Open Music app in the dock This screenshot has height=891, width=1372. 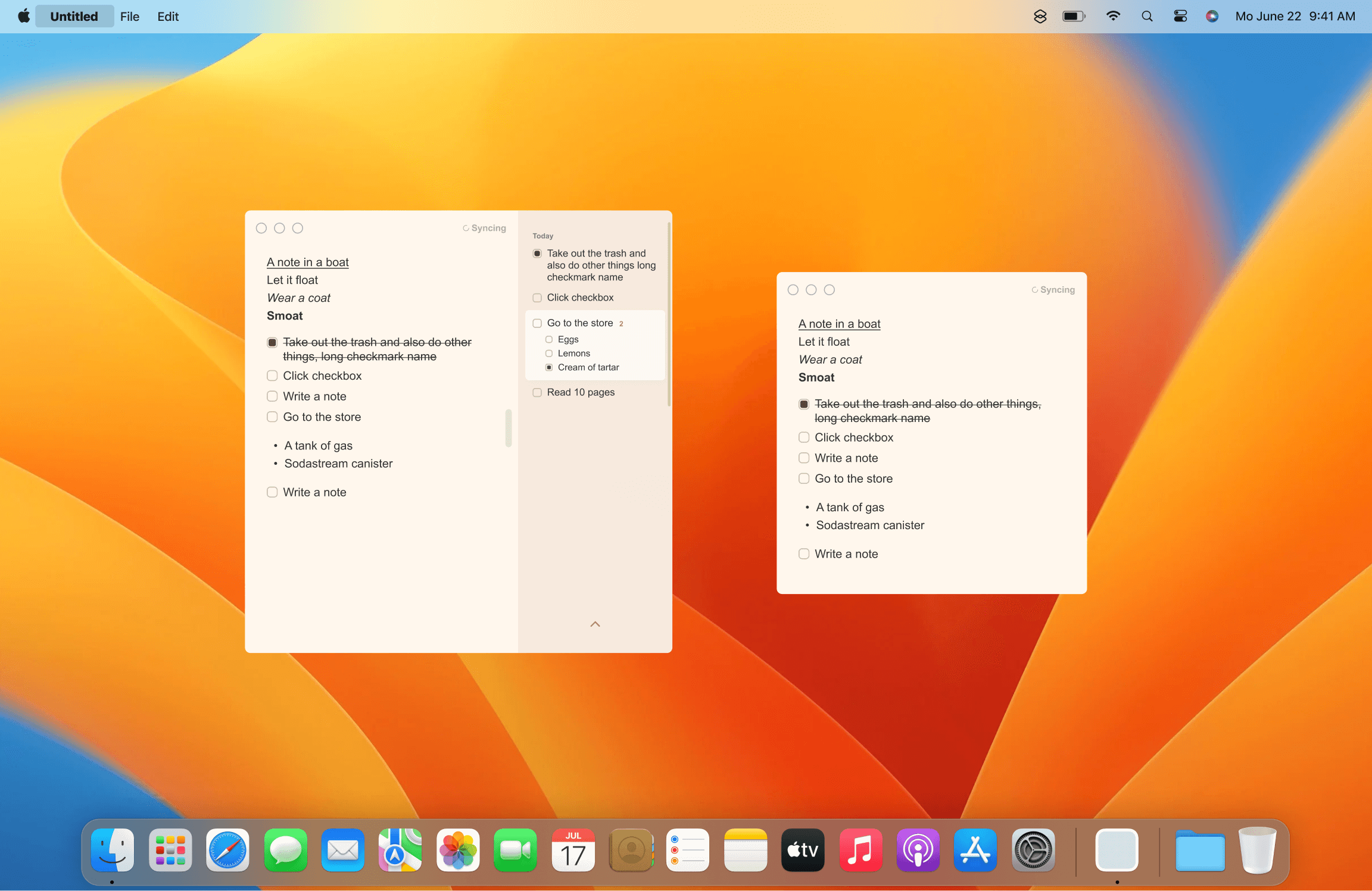(860, 850)
